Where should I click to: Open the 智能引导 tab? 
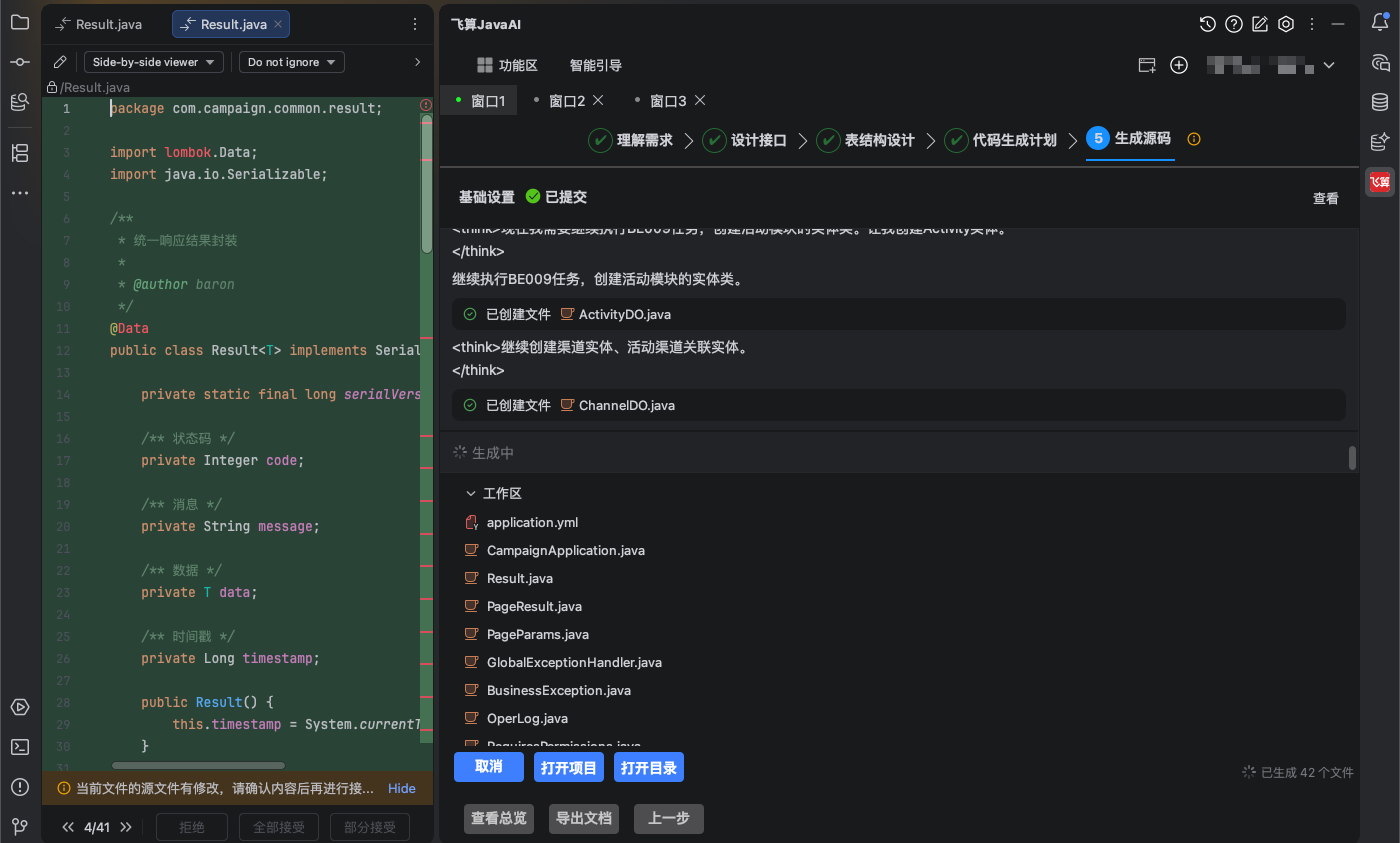coord(596,65)
